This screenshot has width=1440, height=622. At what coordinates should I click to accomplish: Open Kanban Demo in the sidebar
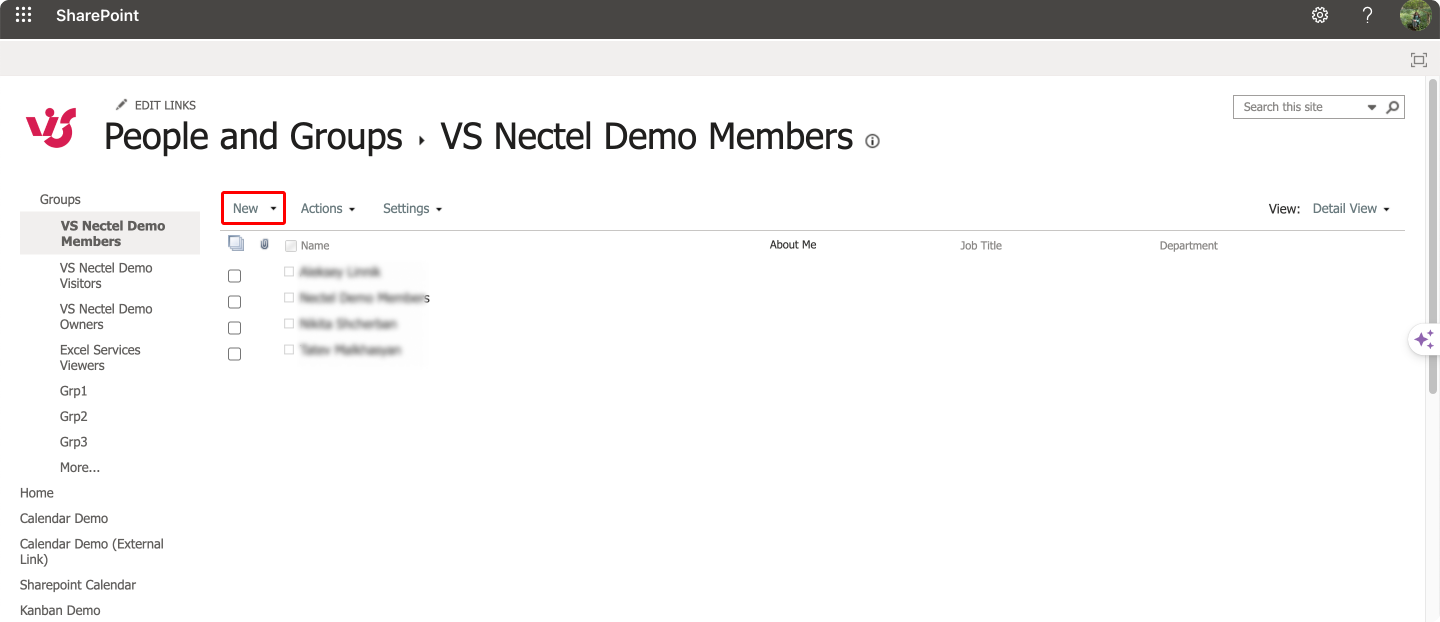pyautogui.click(x=60, y=611)
